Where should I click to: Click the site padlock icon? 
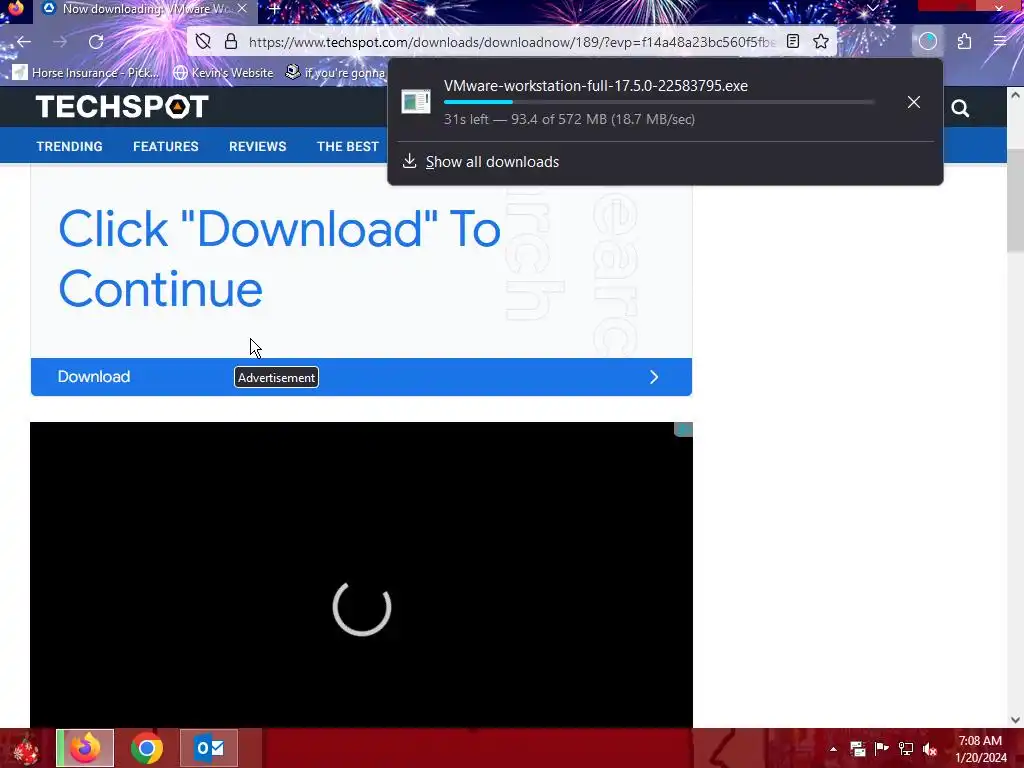(x=231, y=42)
